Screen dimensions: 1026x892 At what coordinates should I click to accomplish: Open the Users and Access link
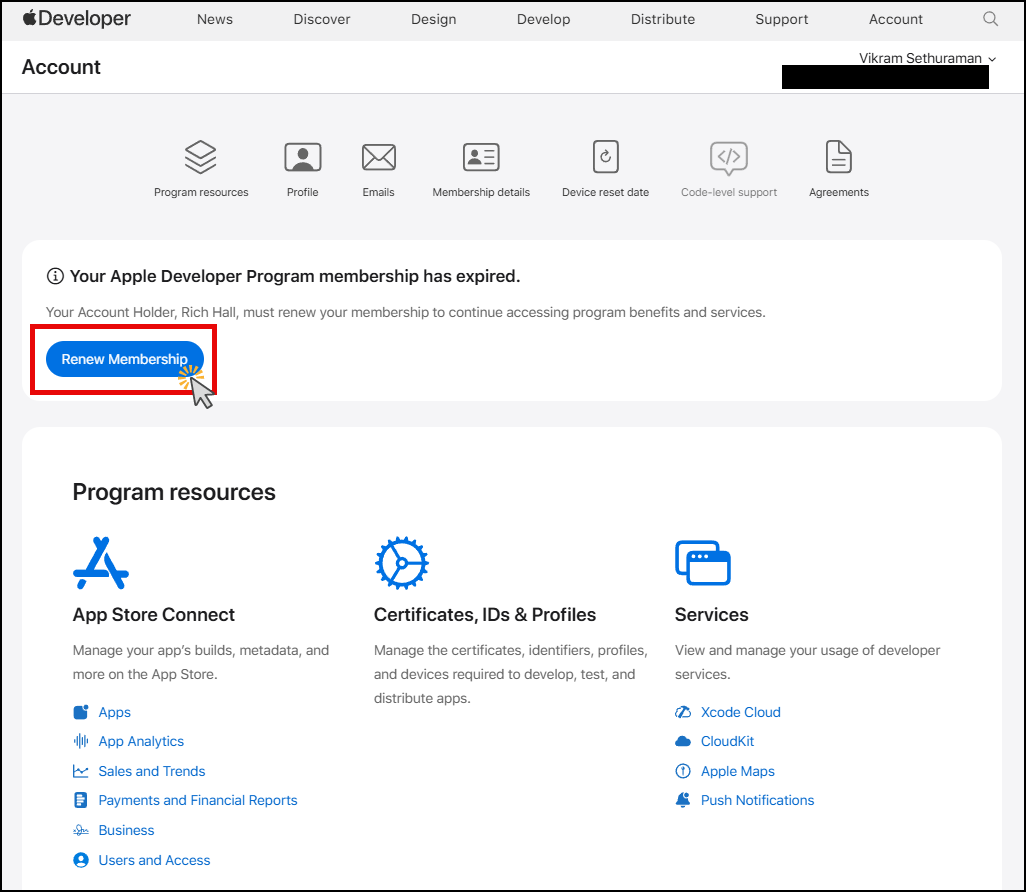pos(154,860)
